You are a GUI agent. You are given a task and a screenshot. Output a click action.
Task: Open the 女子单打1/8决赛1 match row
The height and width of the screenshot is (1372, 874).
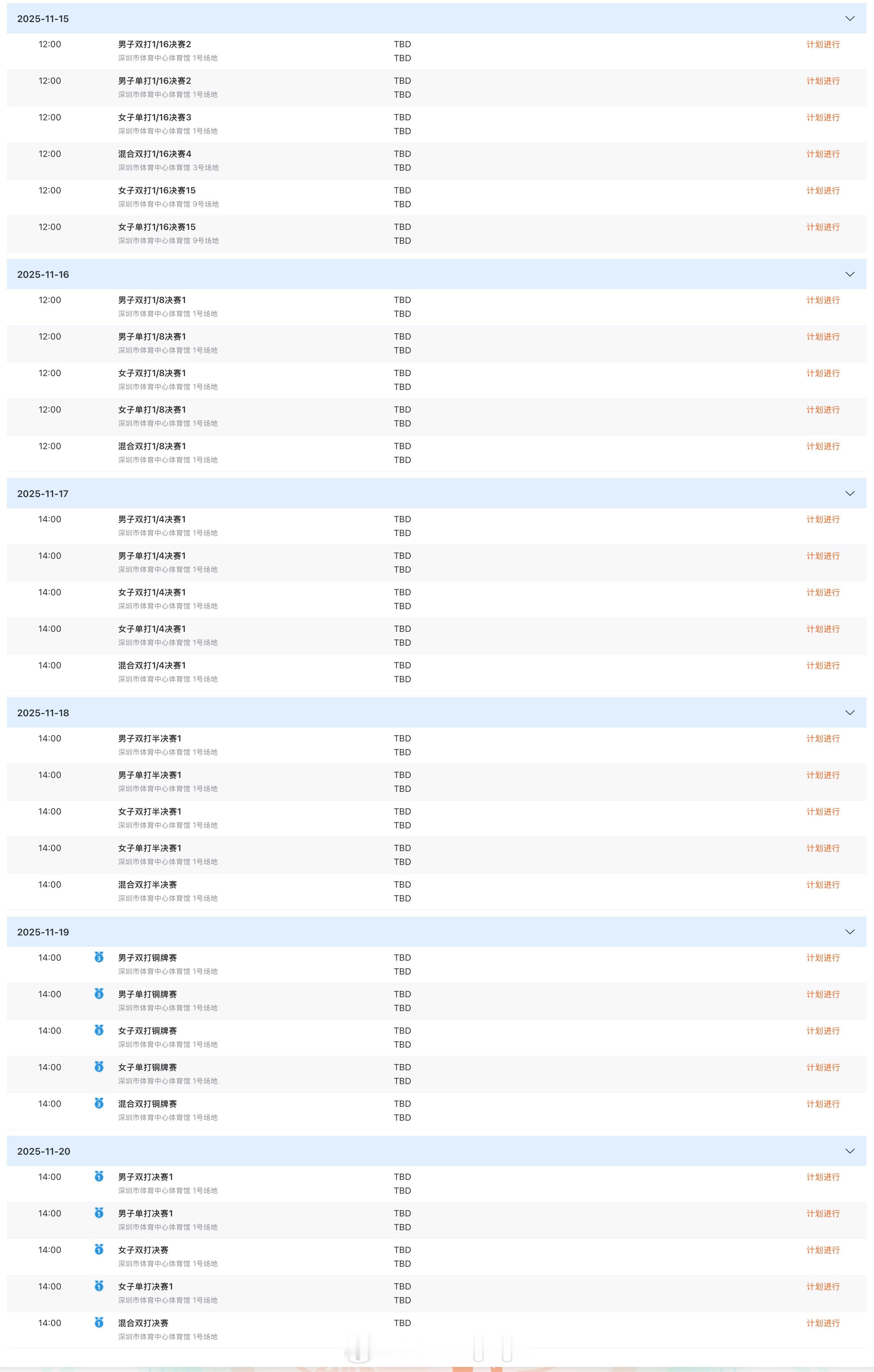click(x=152, y=410)
